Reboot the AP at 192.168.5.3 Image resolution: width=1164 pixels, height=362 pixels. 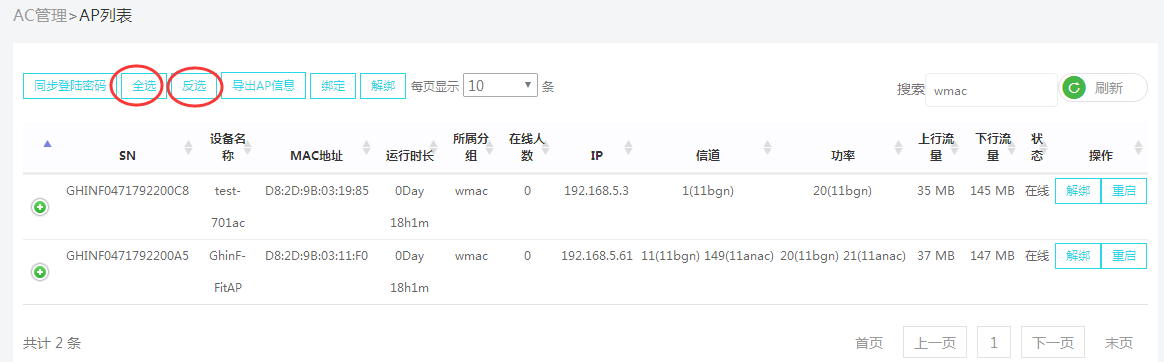coord(1124,191)
